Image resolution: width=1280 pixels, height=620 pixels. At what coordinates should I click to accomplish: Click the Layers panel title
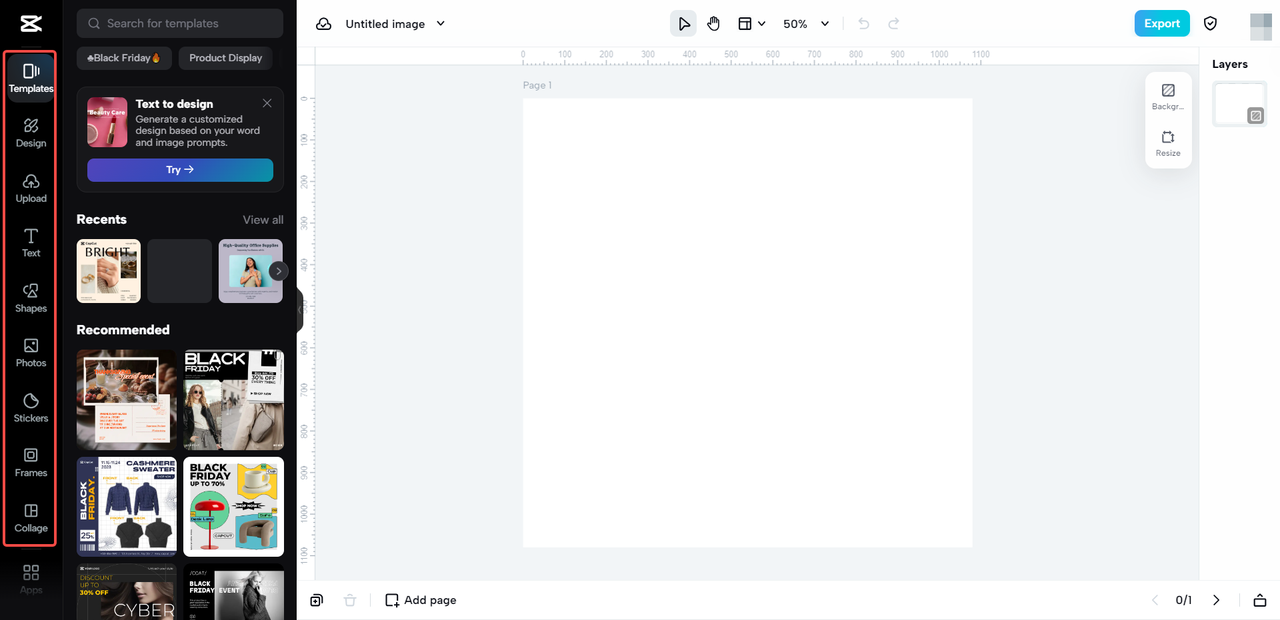click(x=1230, y=64)
